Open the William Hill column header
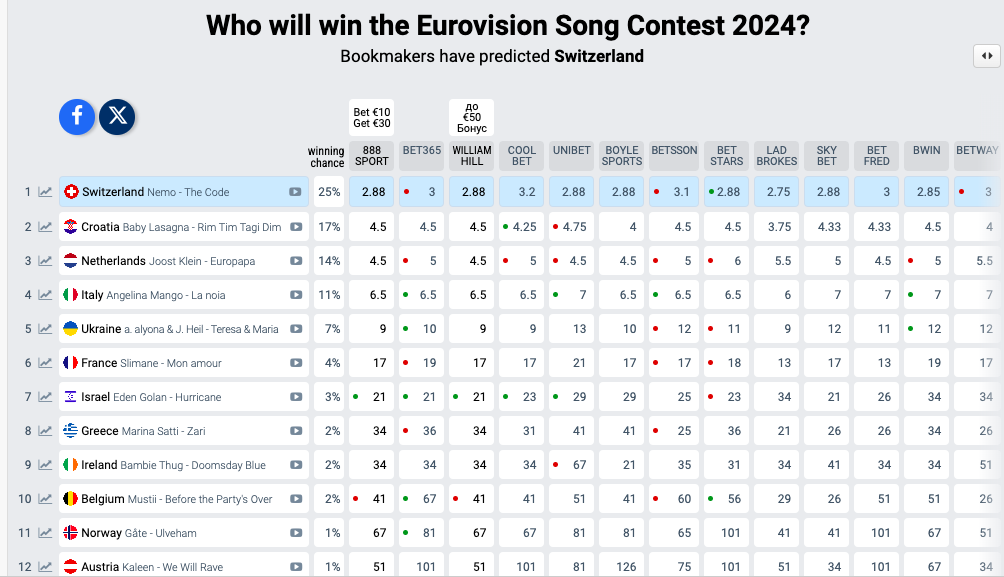Viewport: 1004px width, 577px height. (x=472, y=155)
